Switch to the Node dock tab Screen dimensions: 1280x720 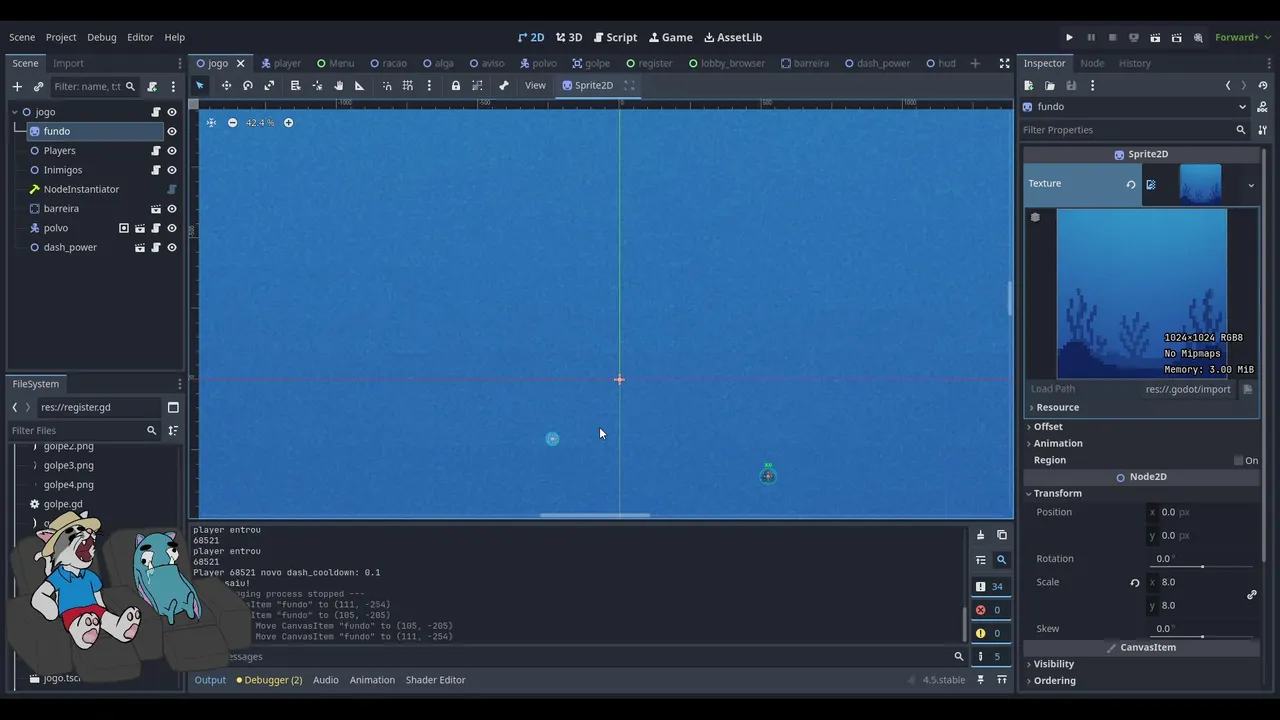pos(1092,63)
